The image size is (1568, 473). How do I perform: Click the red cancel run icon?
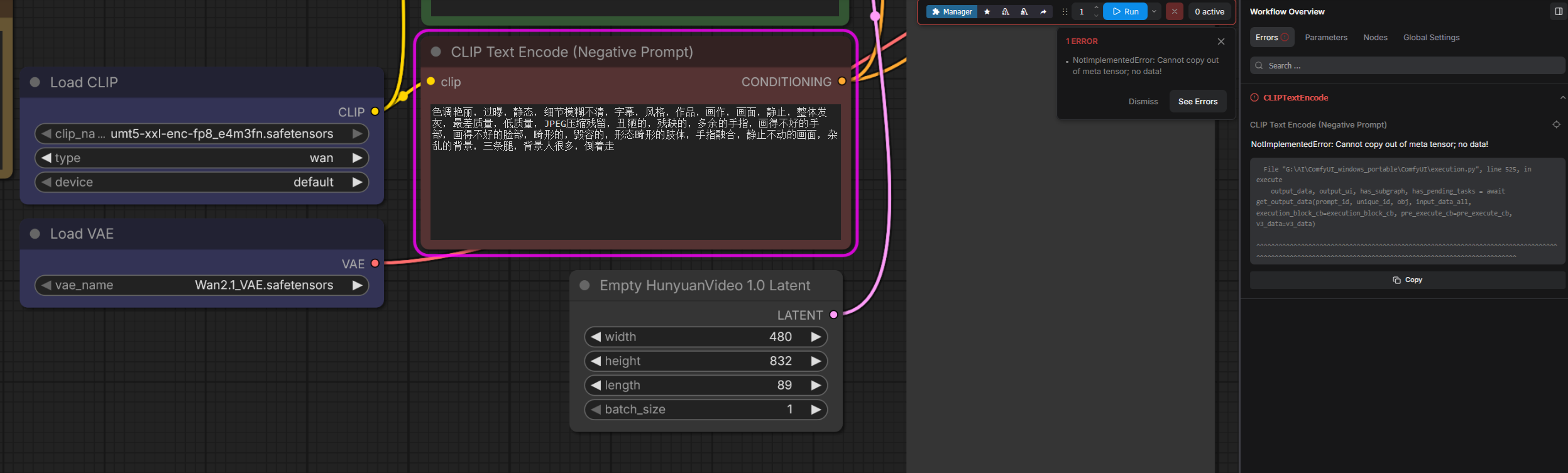[1175, 11]
